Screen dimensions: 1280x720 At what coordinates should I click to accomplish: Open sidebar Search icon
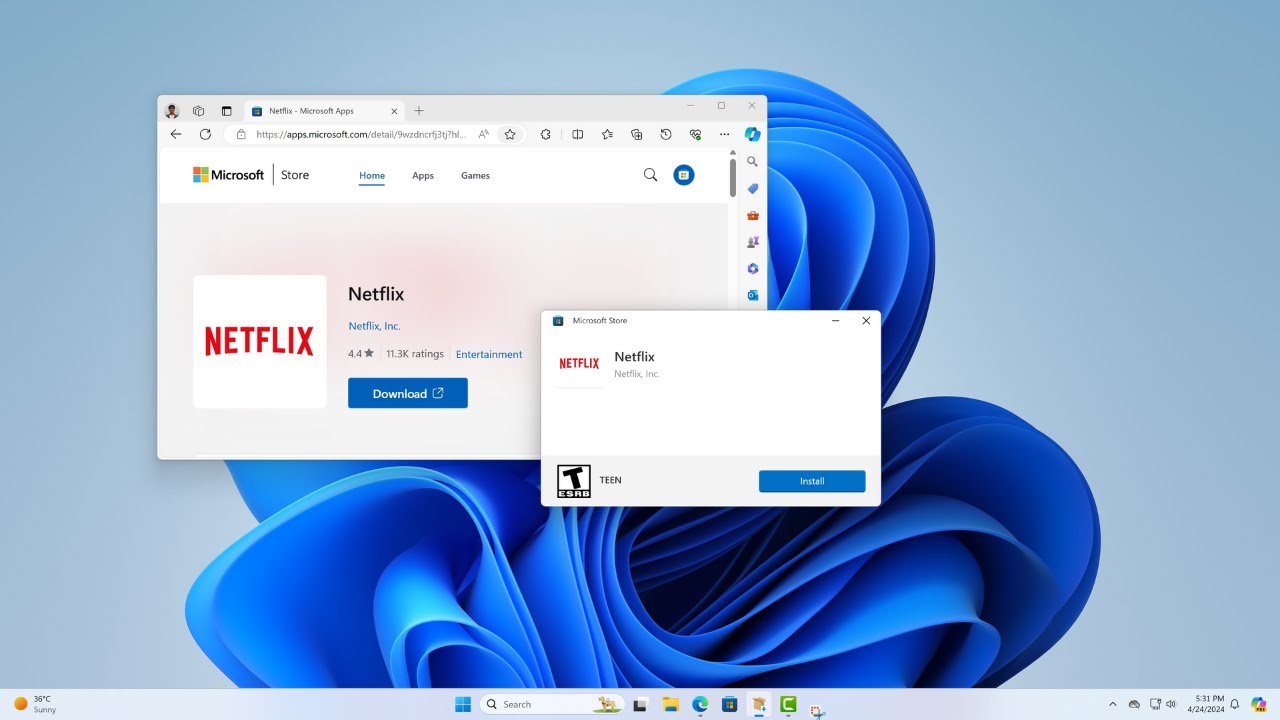753,161
